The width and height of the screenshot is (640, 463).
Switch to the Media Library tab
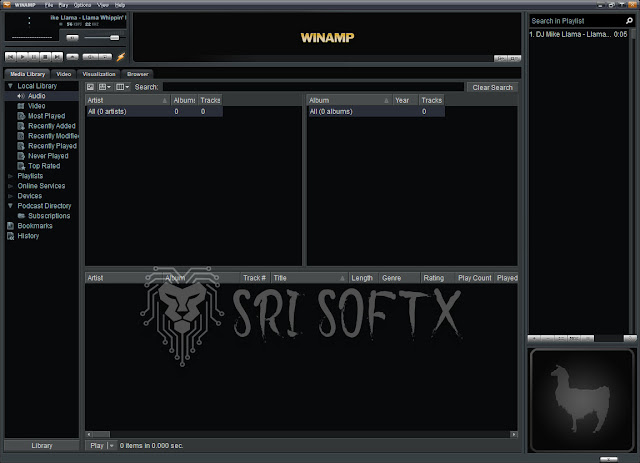(x=27, y=74)
